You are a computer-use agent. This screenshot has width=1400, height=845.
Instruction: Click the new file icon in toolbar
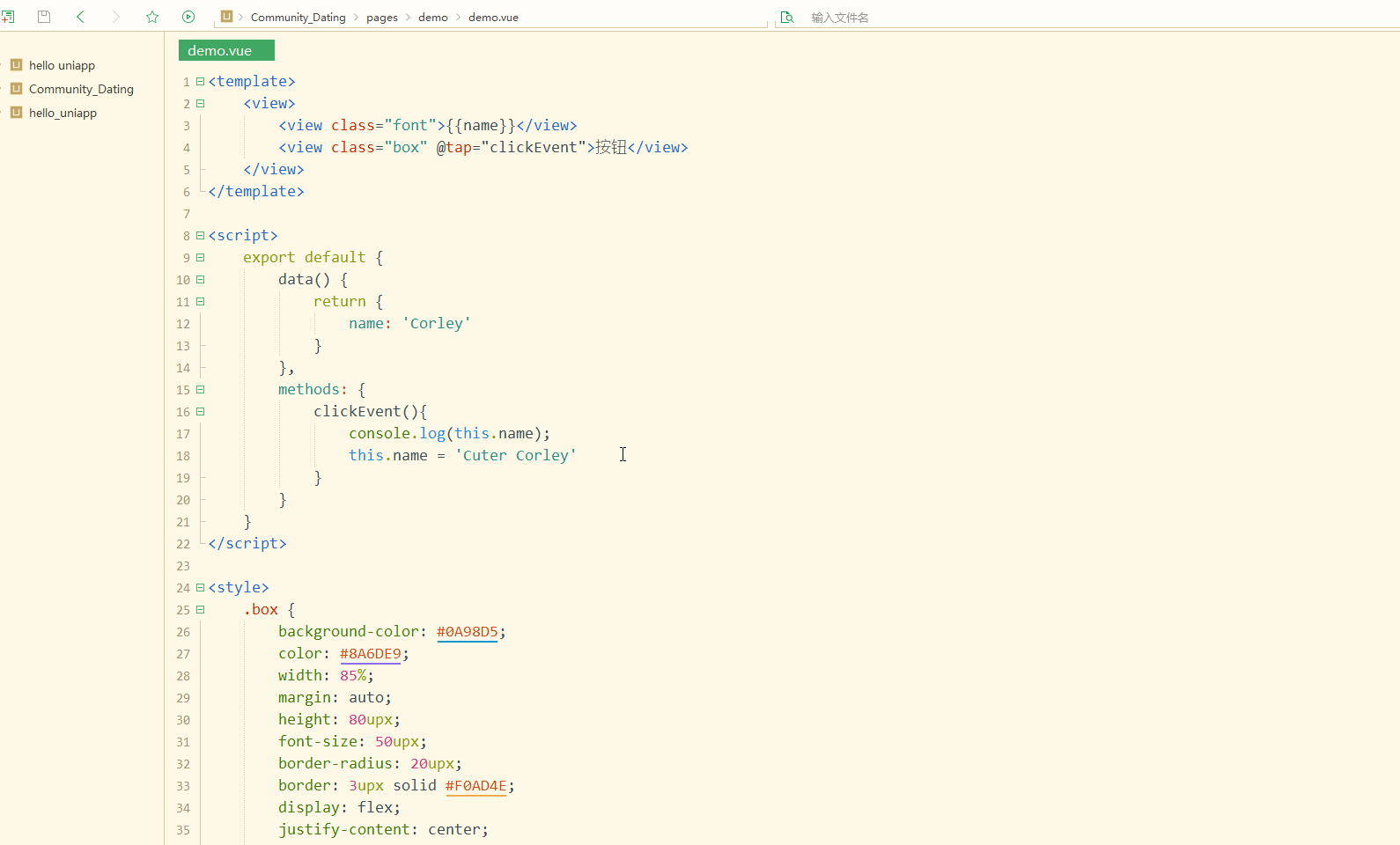[x=7, y=17]
